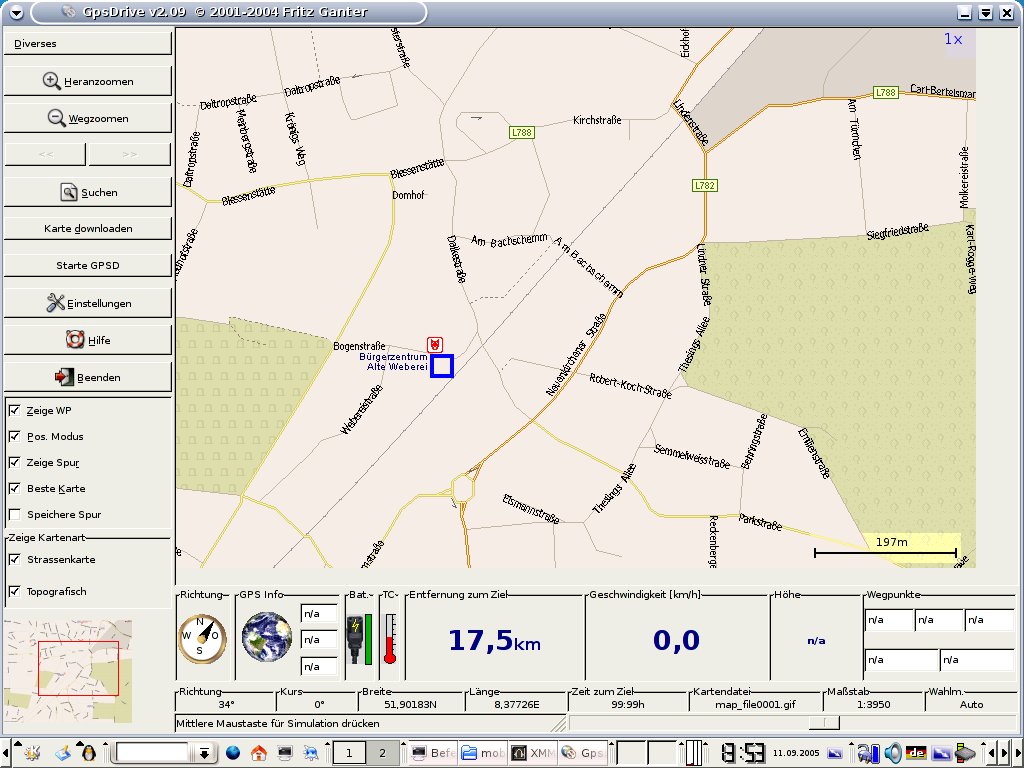Click the Heranzoomen zoom-in button

point(88,81)
